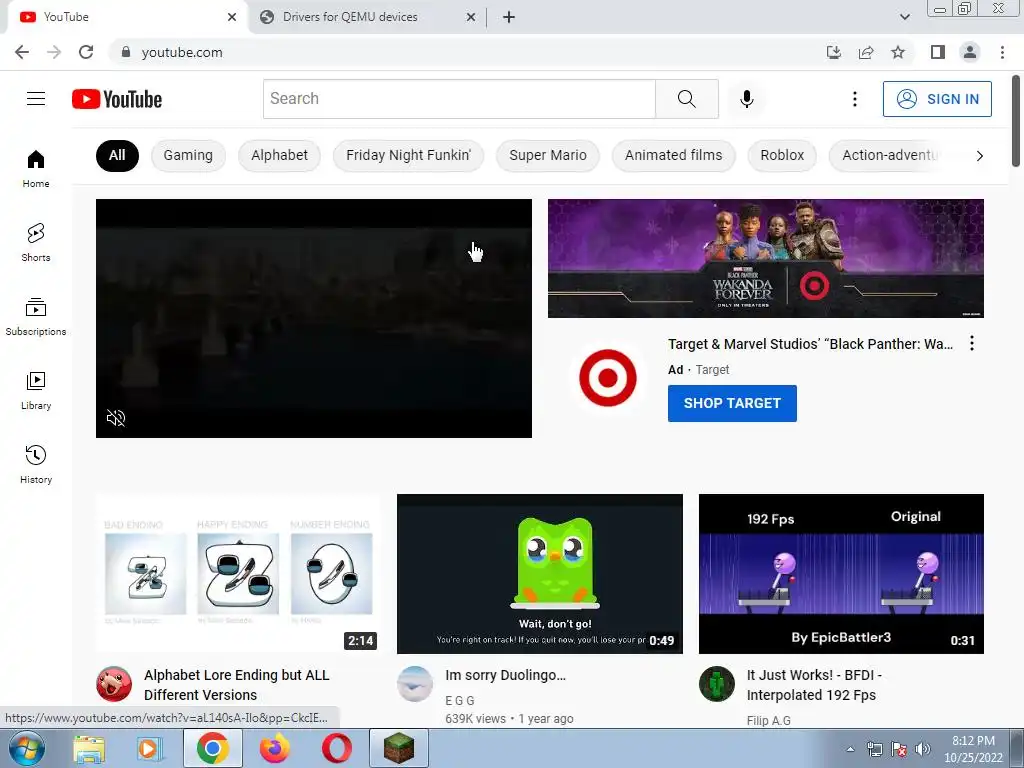The image size is (1024, 768).
Task: Open Alphabet Lore Ending video title
Action: (236, 685)
